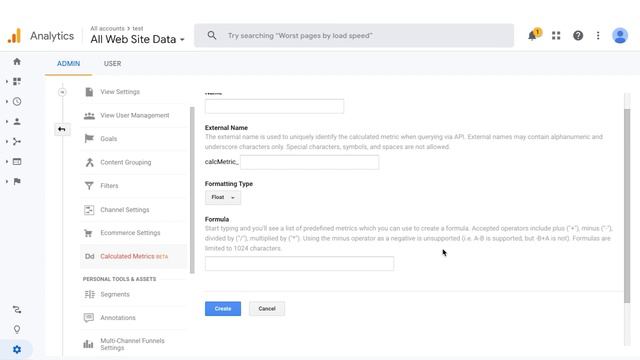
Task: Open Behavior icon in sidebar
Action: click(17, 162)
